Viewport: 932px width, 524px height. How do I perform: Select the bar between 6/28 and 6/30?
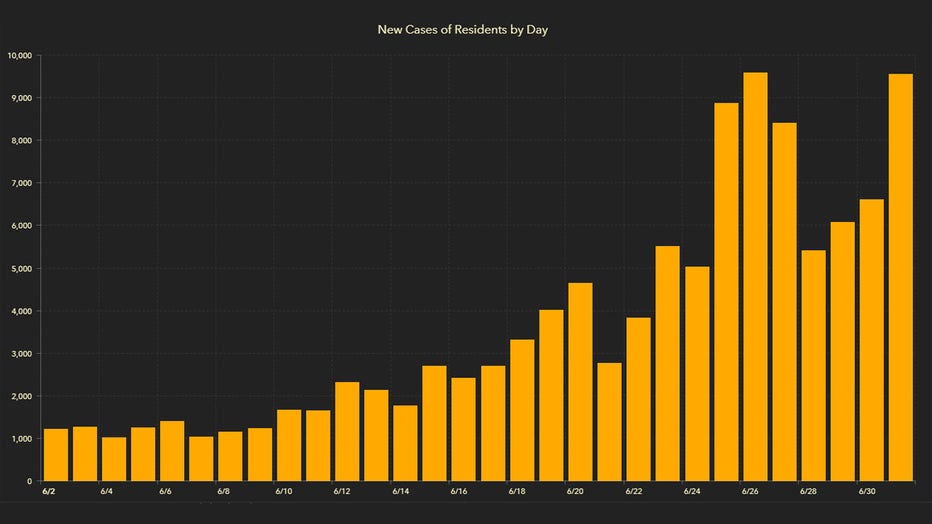tap(843, 352)
